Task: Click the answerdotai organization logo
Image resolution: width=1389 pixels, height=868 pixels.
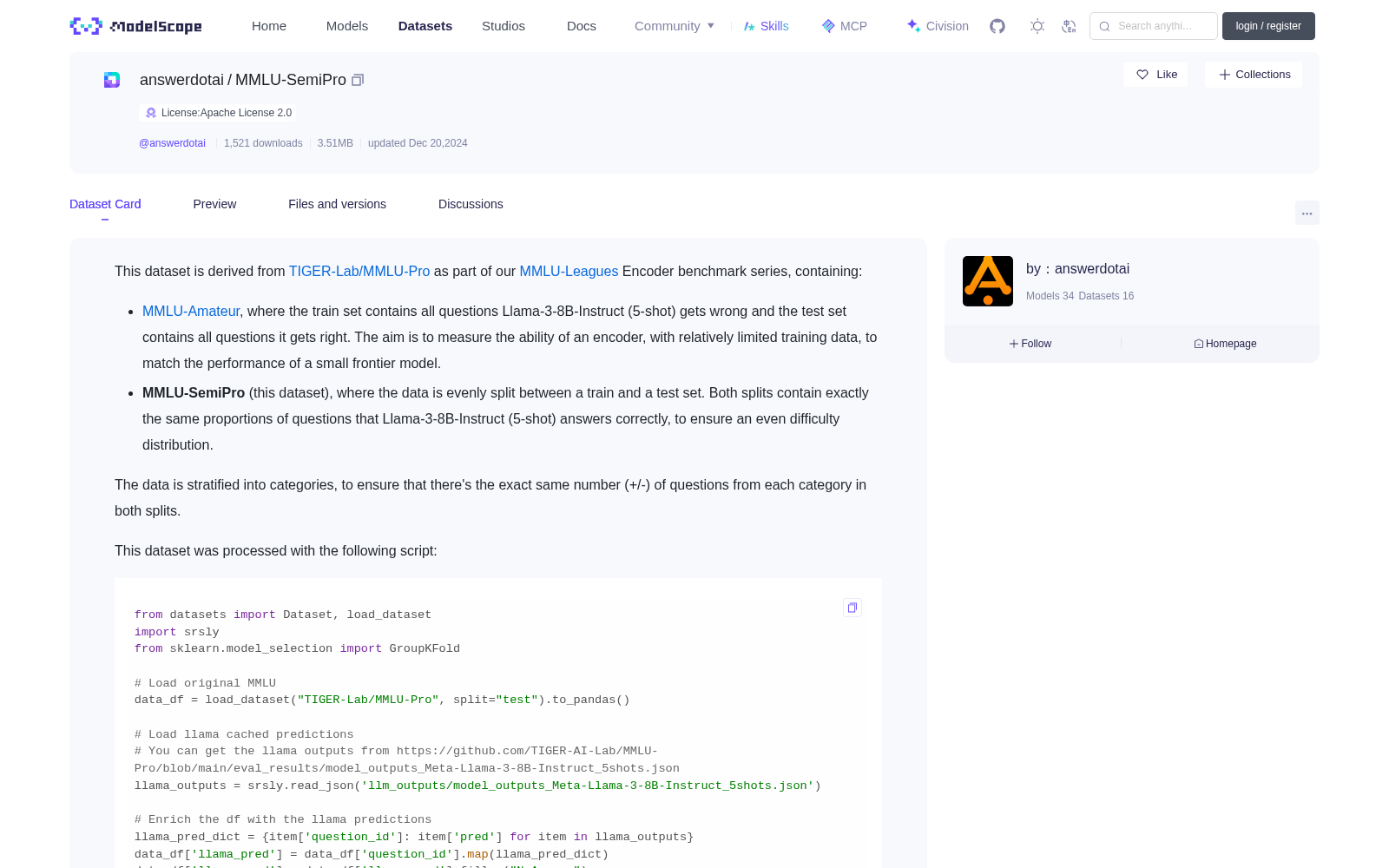Action: click(988, 281)
